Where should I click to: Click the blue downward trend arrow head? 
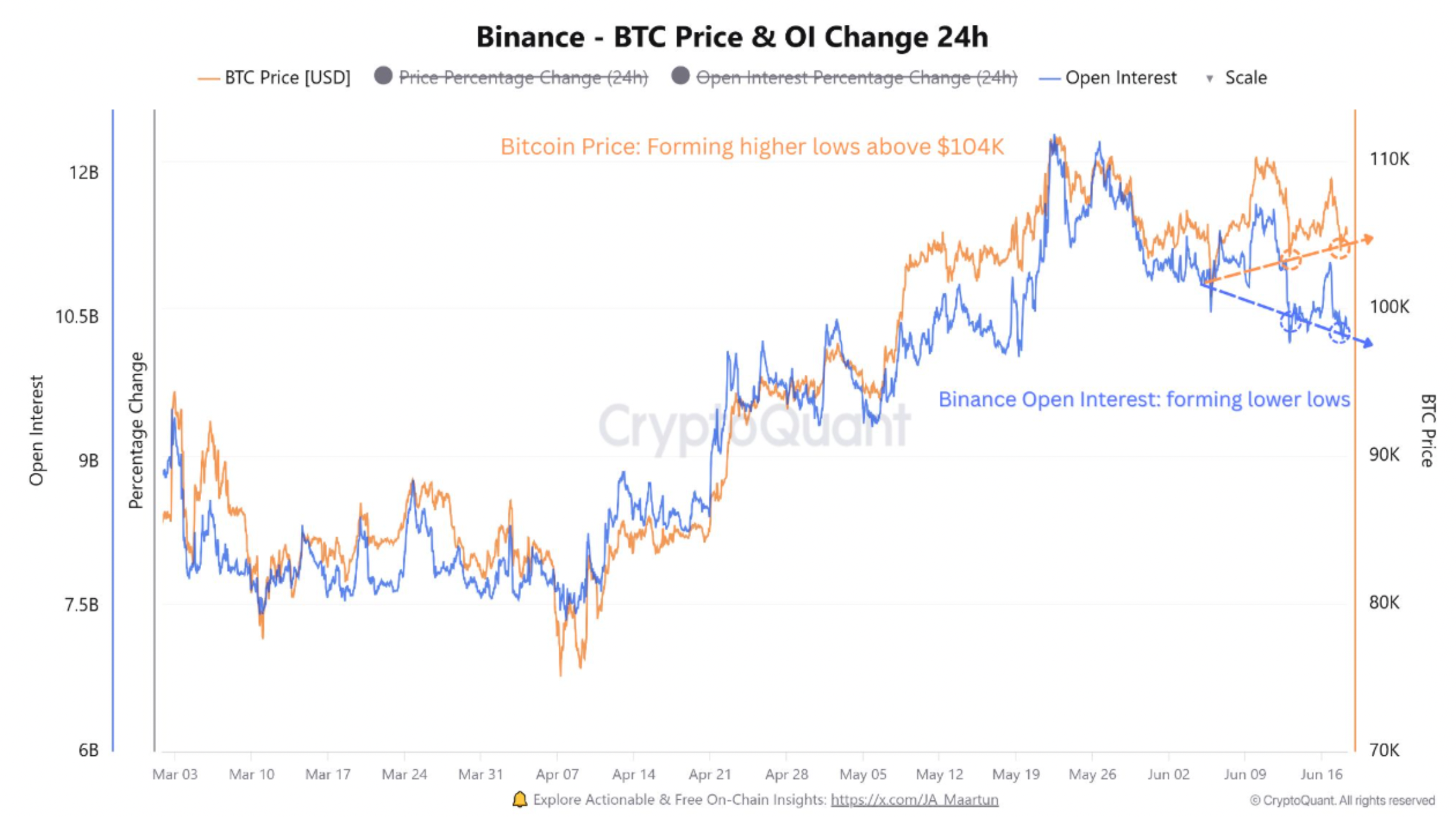click(1367, 343)
